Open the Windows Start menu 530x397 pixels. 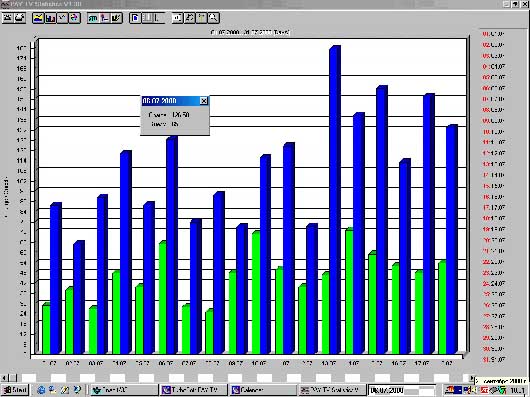pyautogui.click(x=15, y=390)
